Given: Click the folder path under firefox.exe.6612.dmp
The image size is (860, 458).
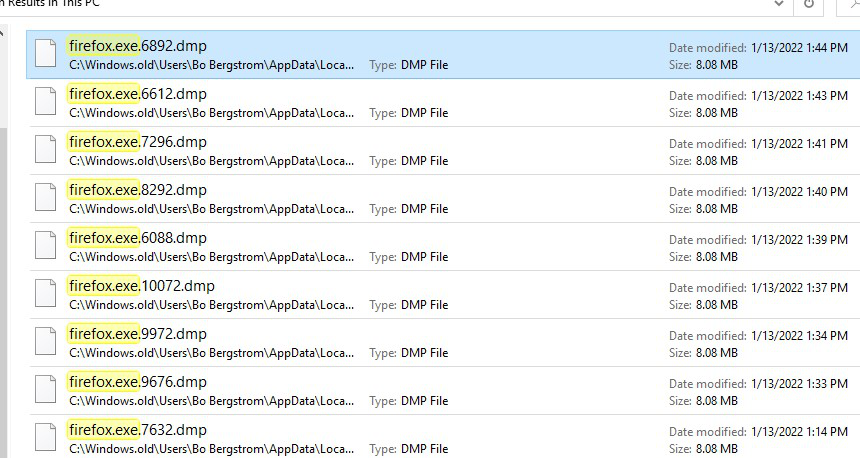Looking at the screenshot, I should click(x=212, y=113).
